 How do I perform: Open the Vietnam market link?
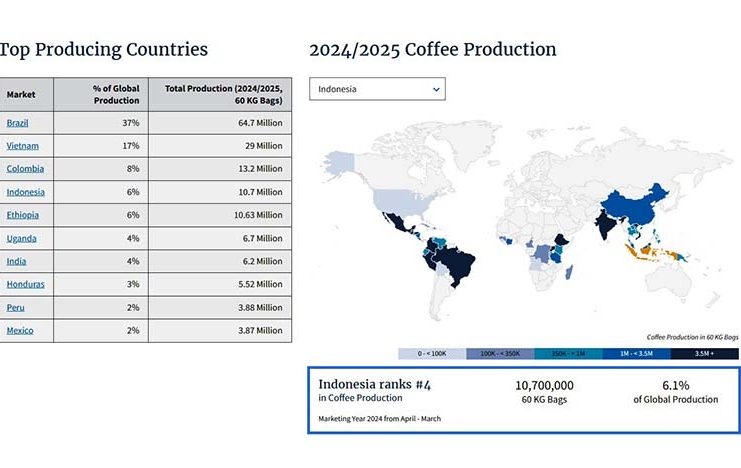[21, 146]
